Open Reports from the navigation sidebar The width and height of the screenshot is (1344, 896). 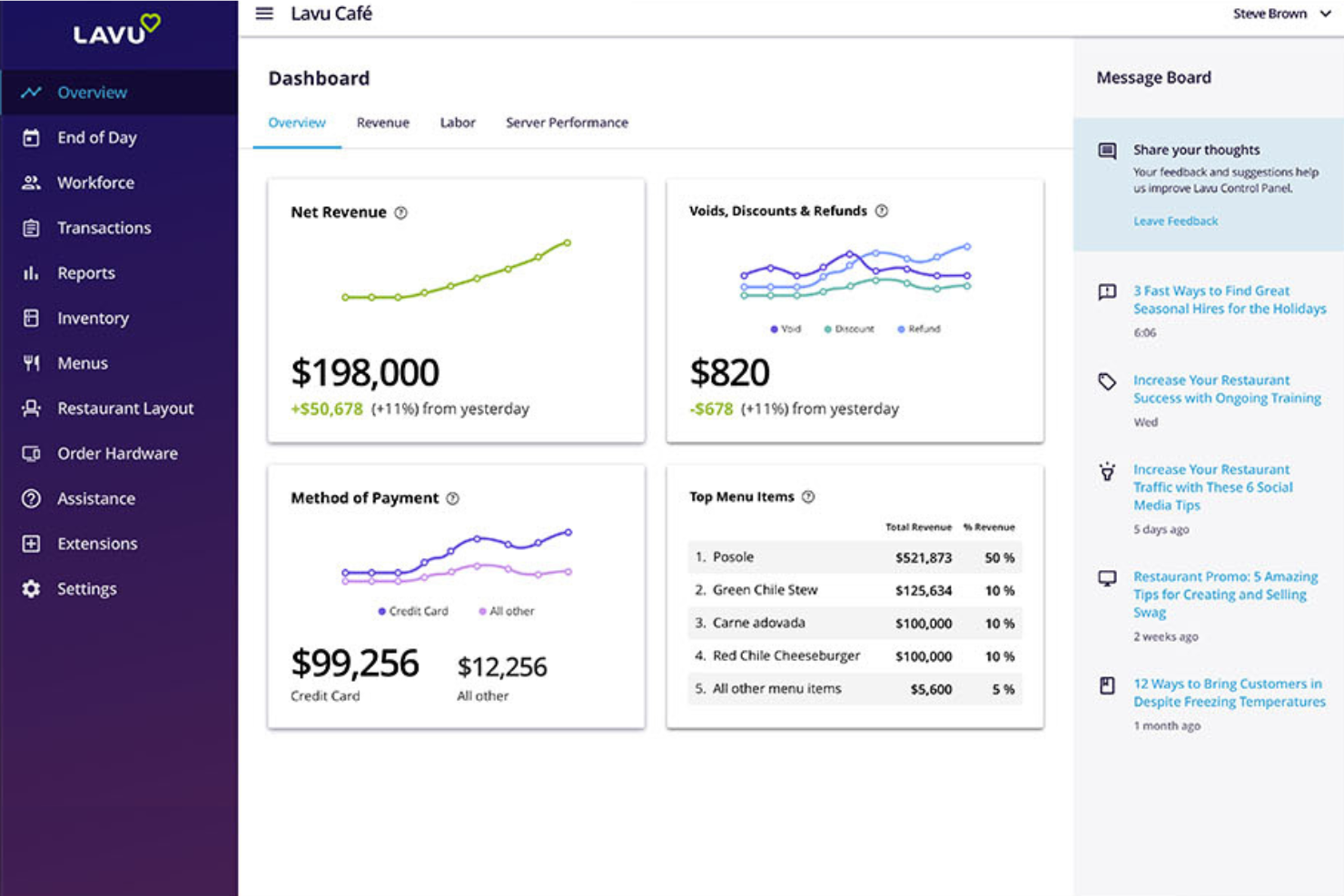point(86,272)
